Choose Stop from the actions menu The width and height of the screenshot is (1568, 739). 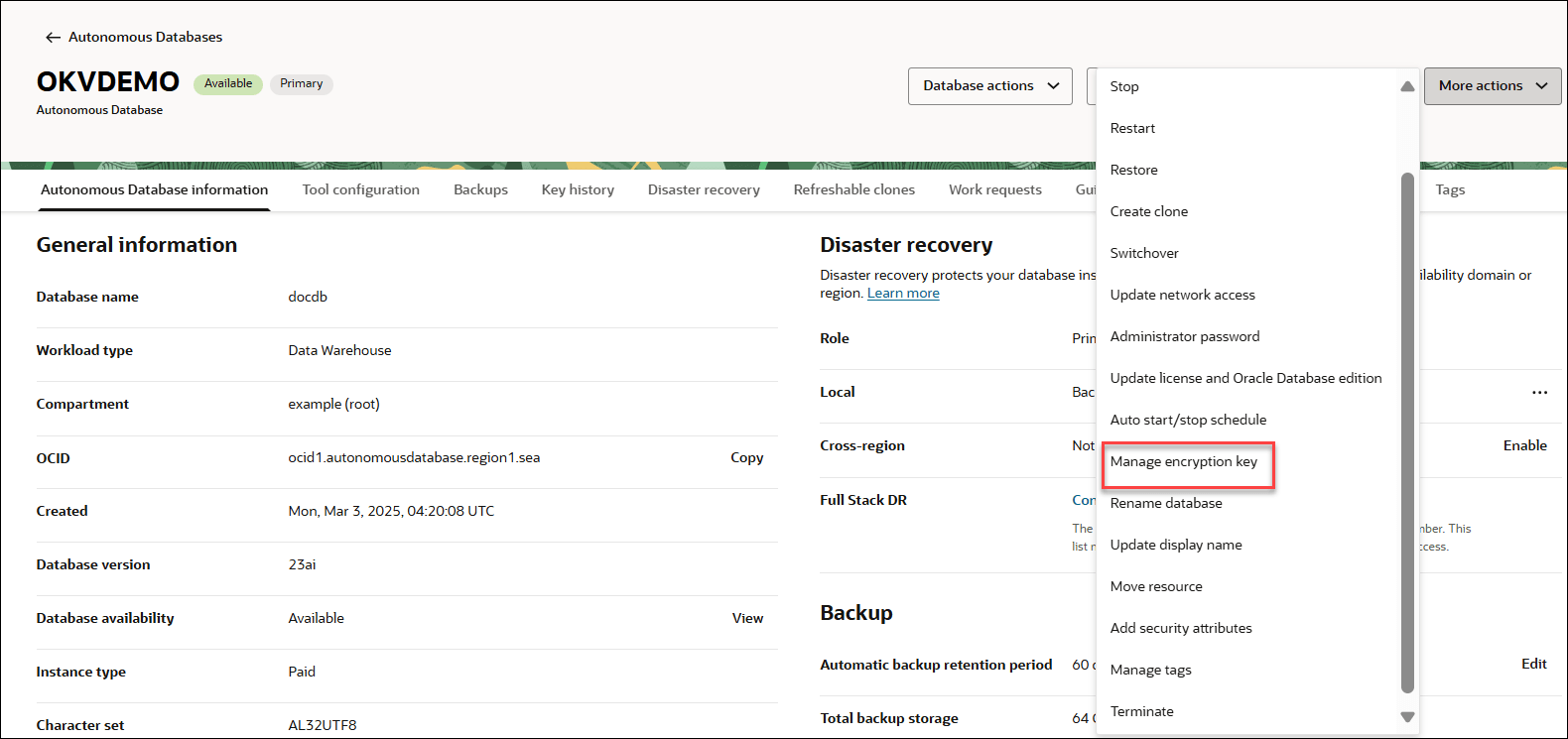coord(1124,87)
